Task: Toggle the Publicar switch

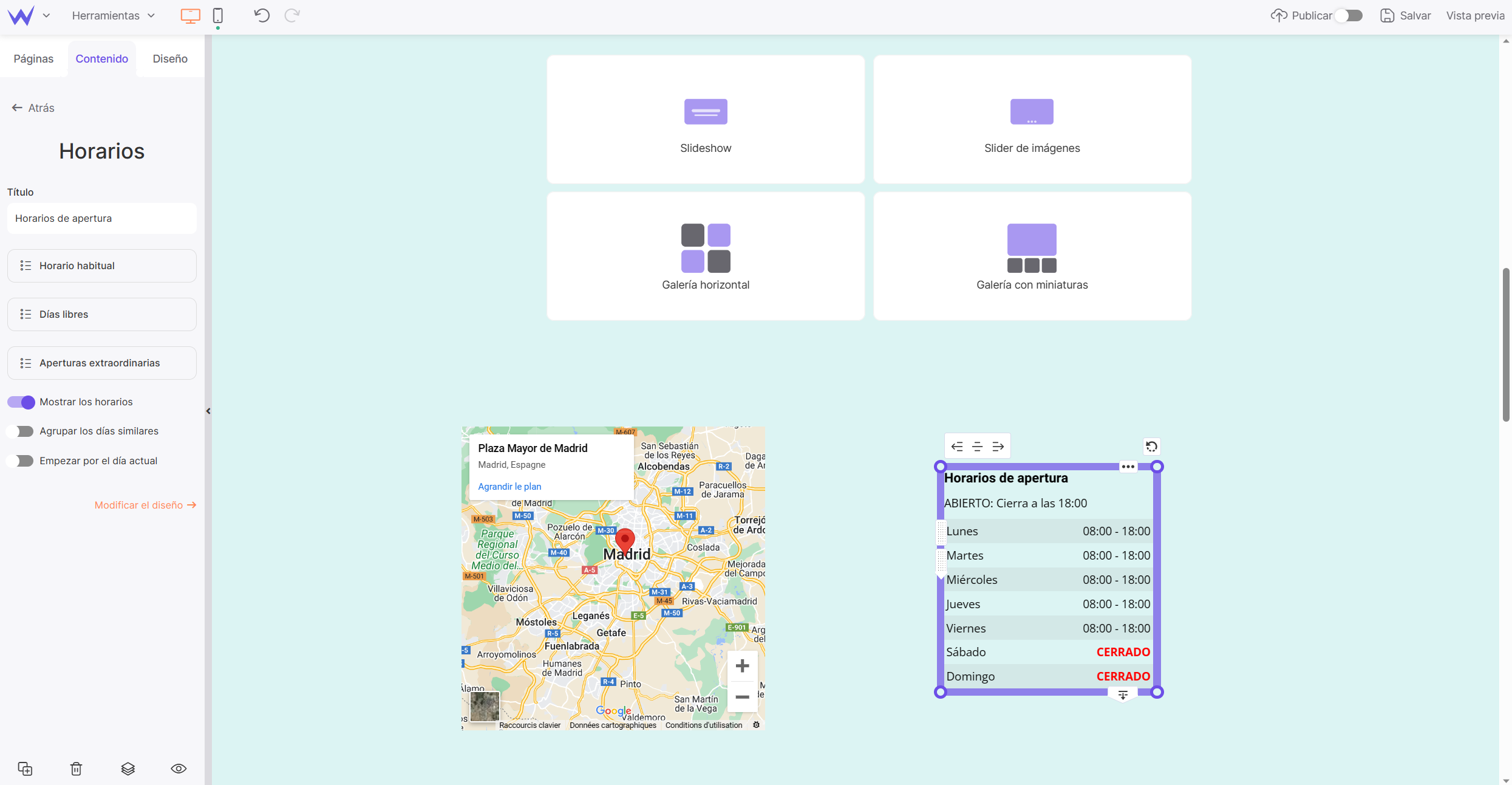Action: point(1348,16)
